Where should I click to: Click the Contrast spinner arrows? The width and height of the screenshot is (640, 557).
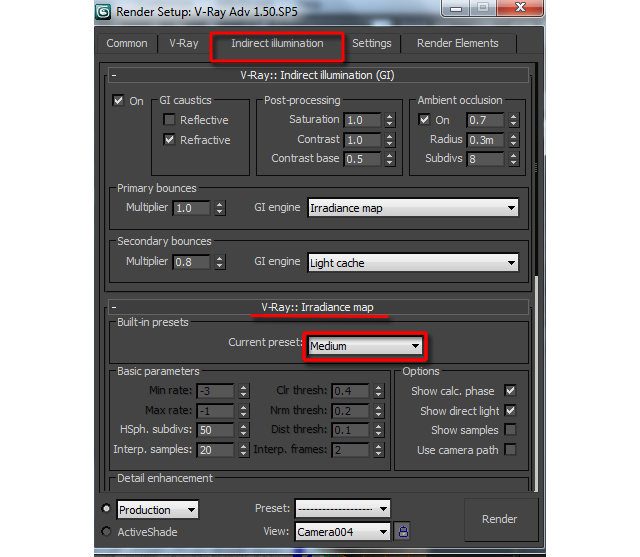click(x=389, y=140)
